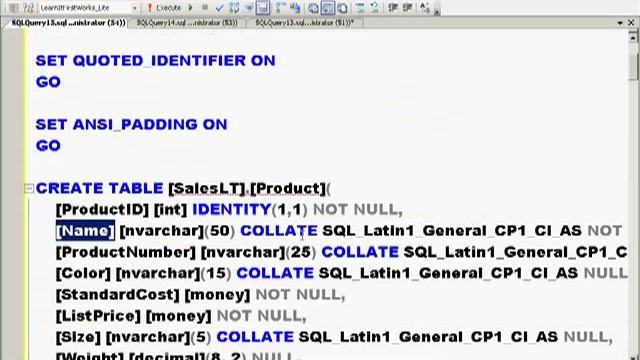Toggle the IntelliSense Enabled button
Image resolution: width=640 pixels, height=360 pixels.
tap(263, 7)
